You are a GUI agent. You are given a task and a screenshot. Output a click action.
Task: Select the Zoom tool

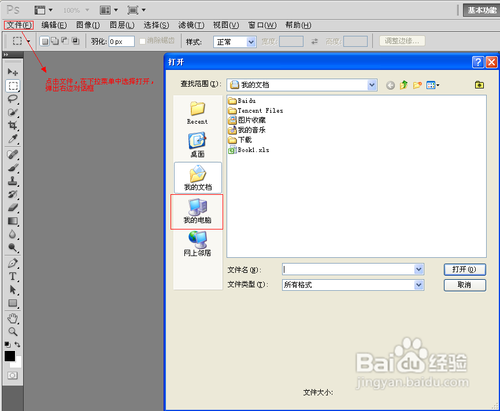pos(13,331)
